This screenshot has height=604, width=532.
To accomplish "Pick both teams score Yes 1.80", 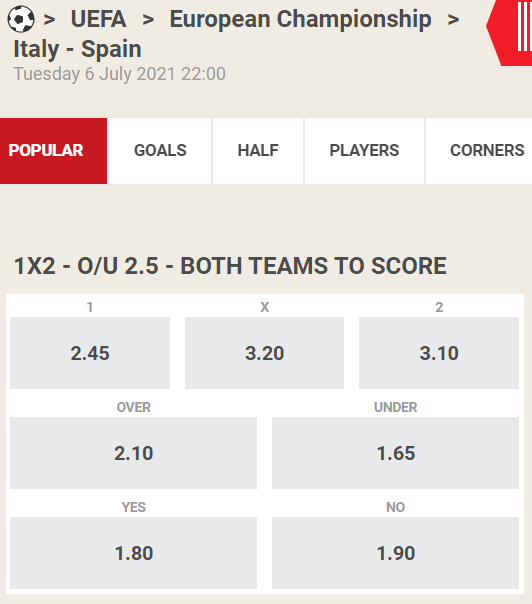I will tap(133, 553).
